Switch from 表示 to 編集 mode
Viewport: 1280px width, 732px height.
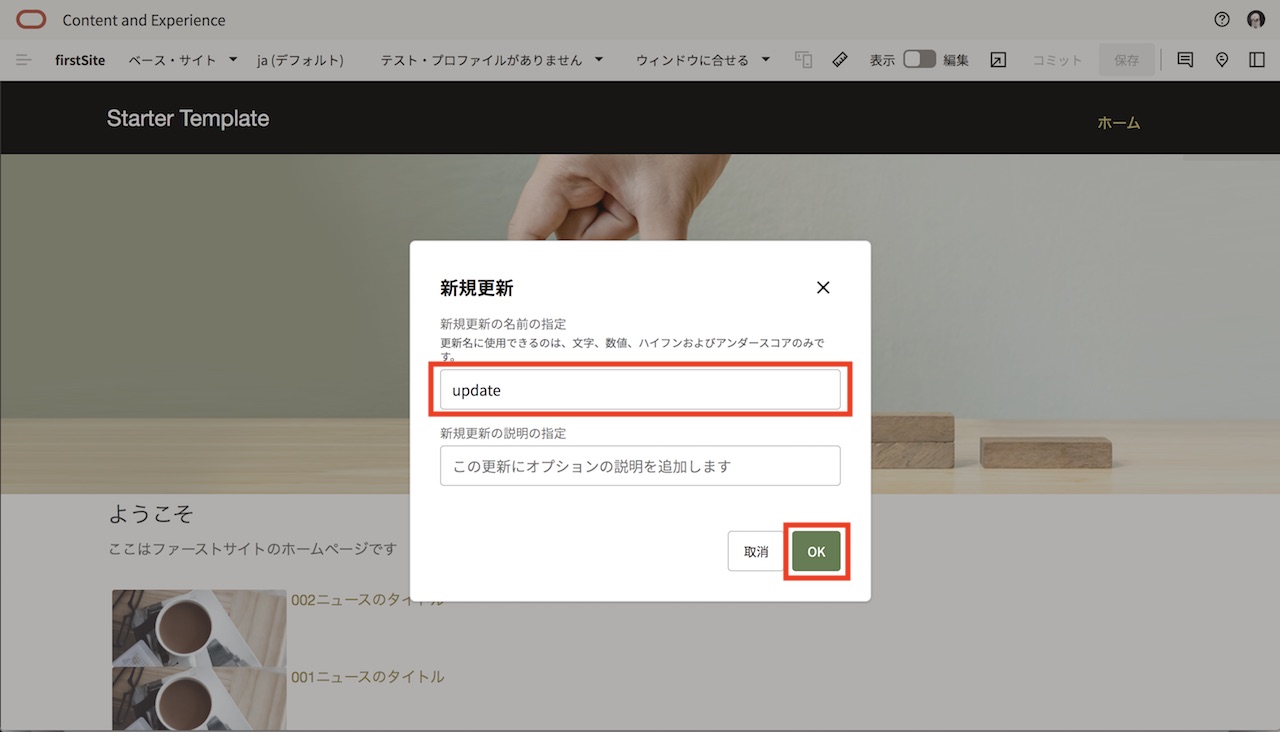919,59
